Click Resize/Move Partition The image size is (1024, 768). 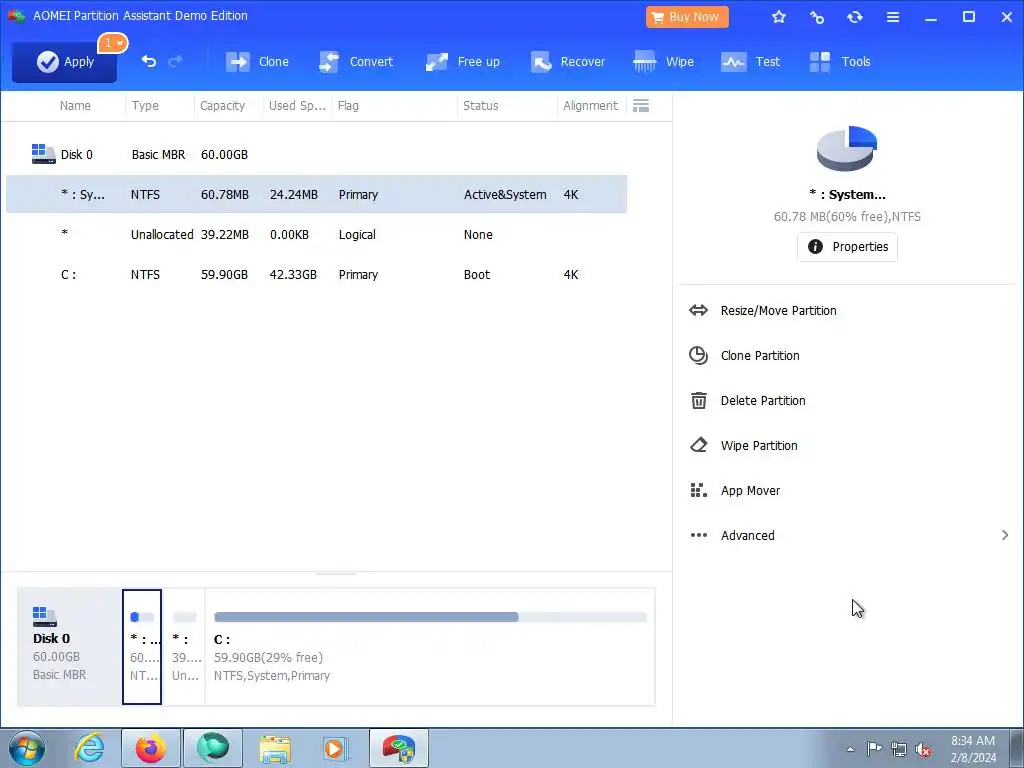pos(778,311)
